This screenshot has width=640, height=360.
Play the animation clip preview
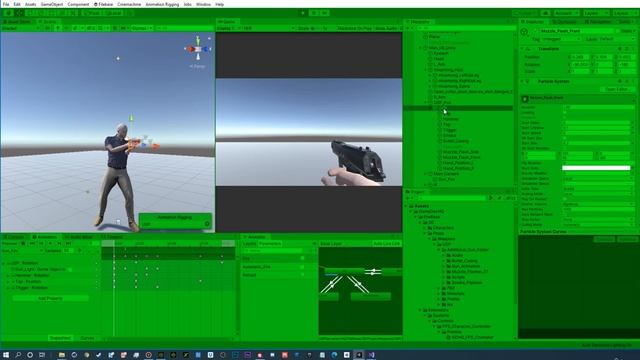coord(50,244)
